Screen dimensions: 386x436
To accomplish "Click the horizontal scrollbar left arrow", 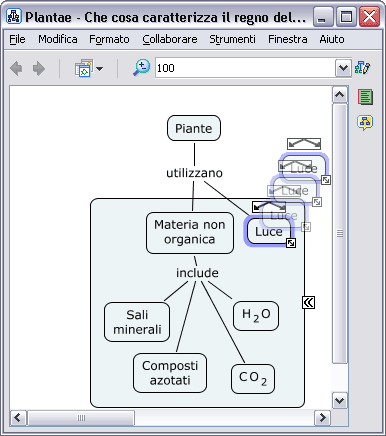I will [x=18, y=417].
